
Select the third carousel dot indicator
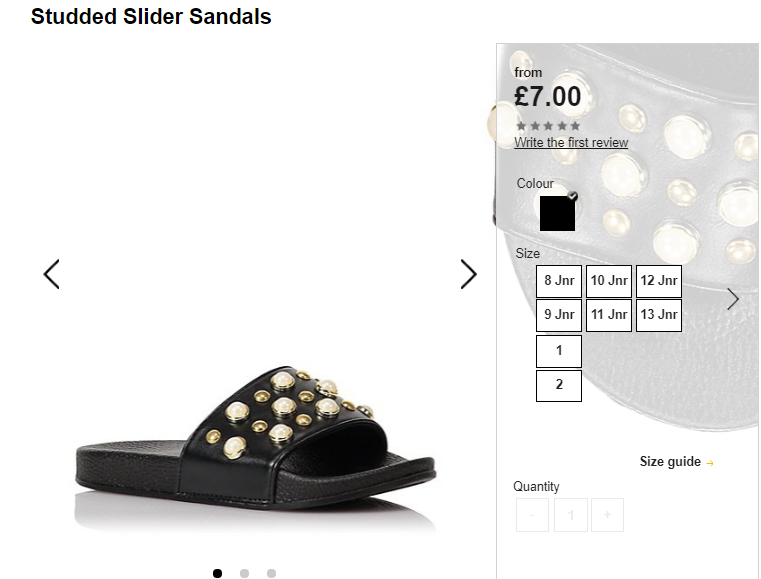(x=271, y=573)
